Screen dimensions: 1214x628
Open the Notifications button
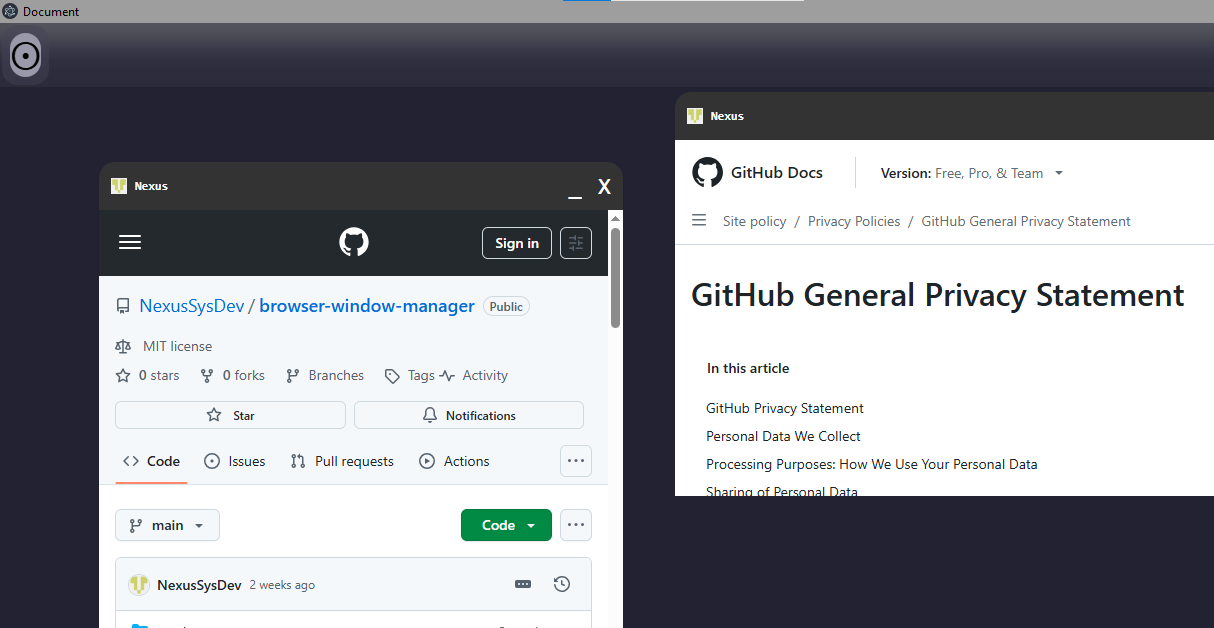(469, 415)
